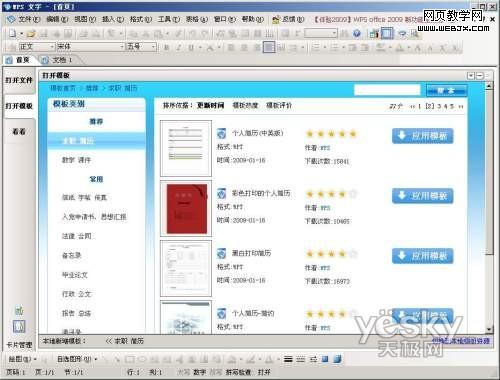Open the Dash Style icon in drawing toolbar
This screenshot has width=500, height=380.
[x=301, y=359]
